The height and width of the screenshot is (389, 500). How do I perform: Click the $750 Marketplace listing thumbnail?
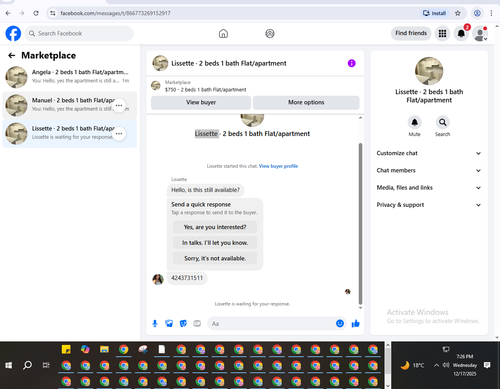coord(156,86)
